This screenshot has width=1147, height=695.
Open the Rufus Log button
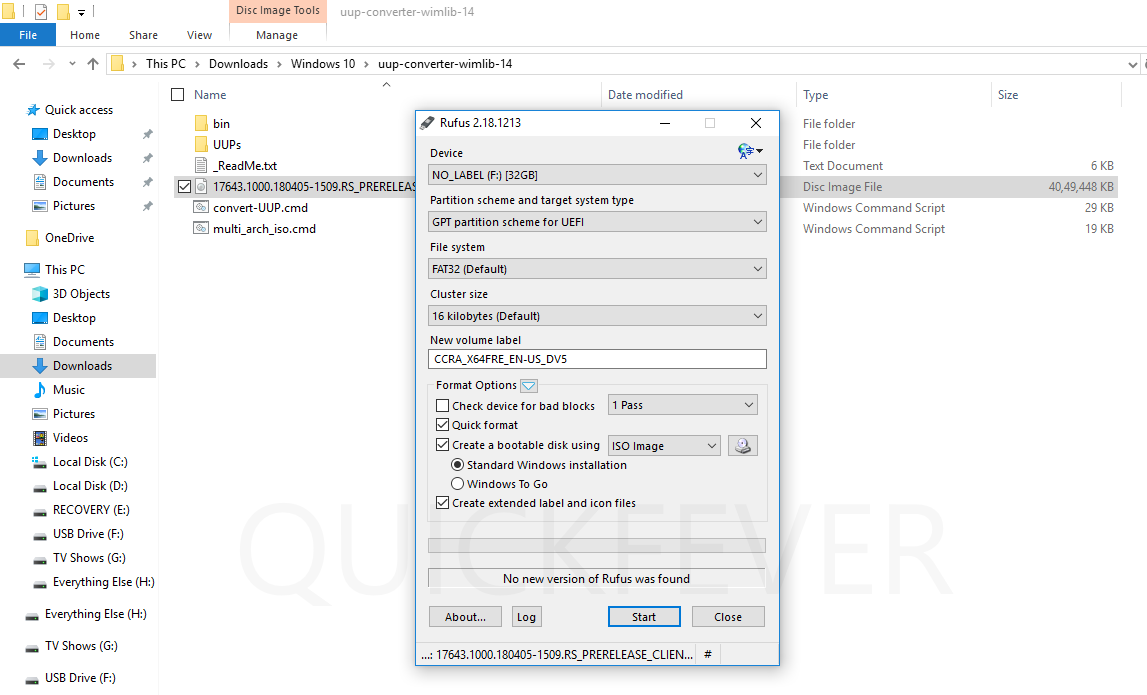tap(526, 617)
